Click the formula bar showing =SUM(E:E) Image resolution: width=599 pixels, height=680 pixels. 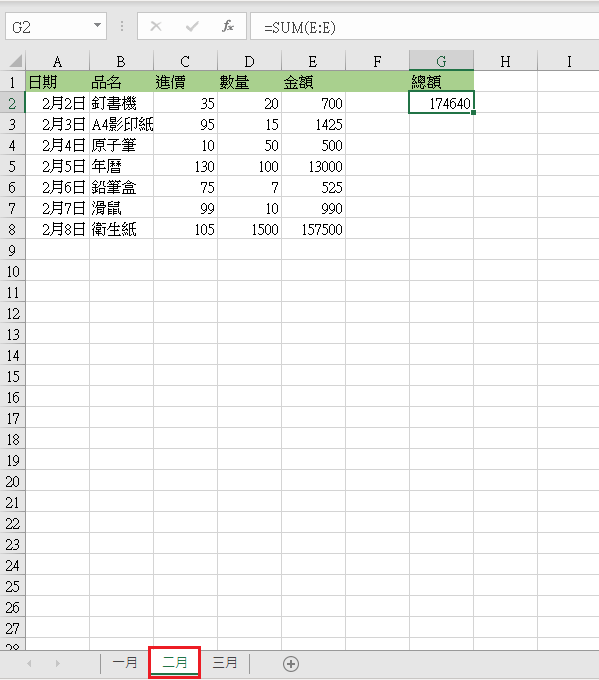(x=425, y=27)
